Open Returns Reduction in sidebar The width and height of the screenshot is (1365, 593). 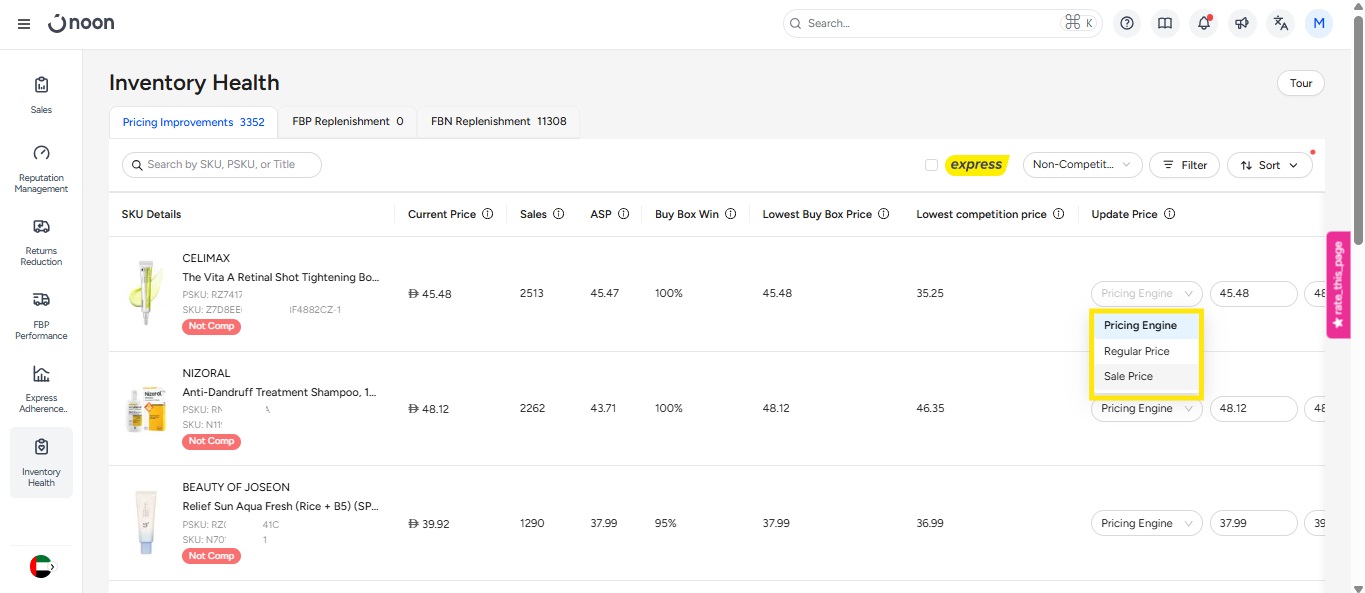click(x=41, y=241)
